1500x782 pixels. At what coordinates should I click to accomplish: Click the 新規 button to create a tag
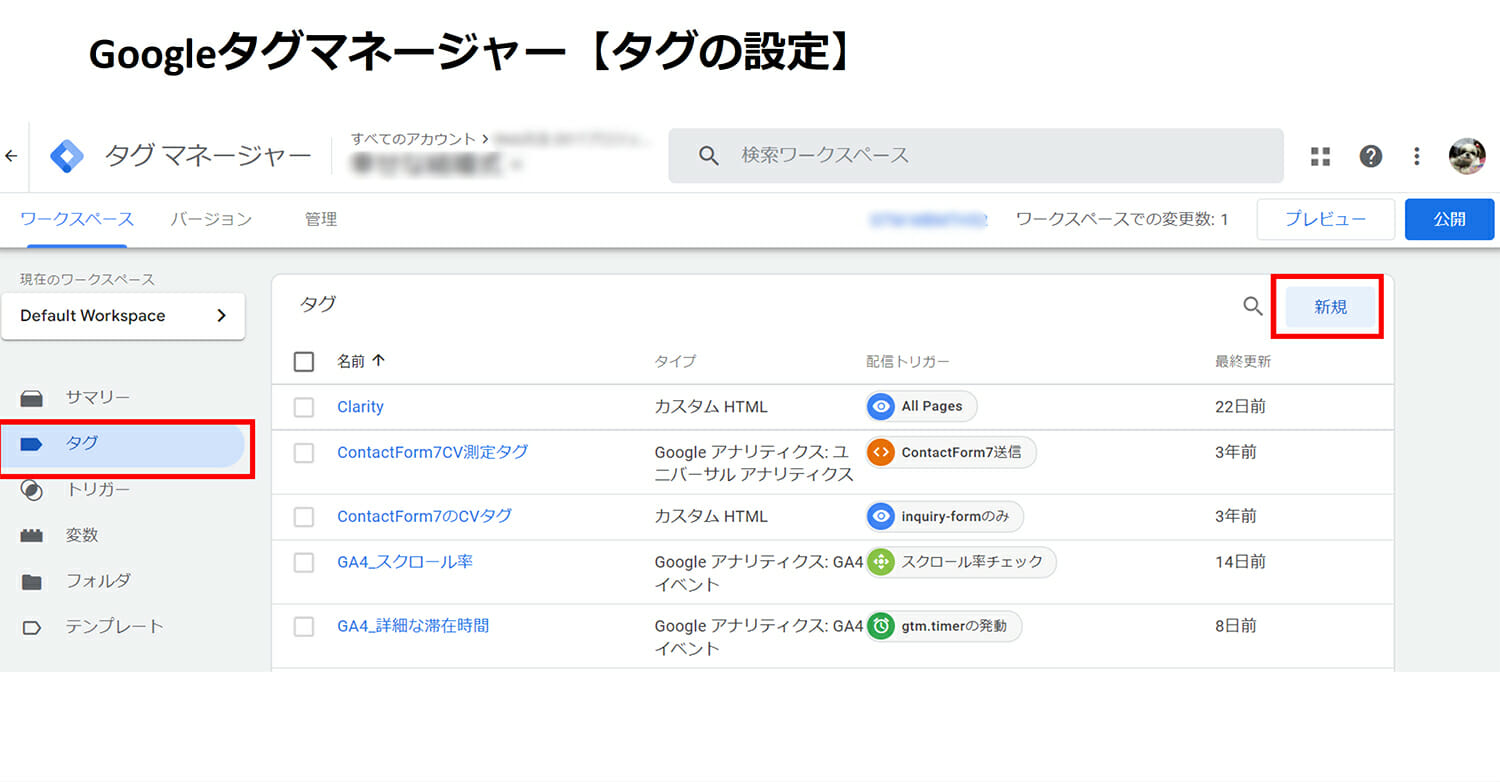1330,307
